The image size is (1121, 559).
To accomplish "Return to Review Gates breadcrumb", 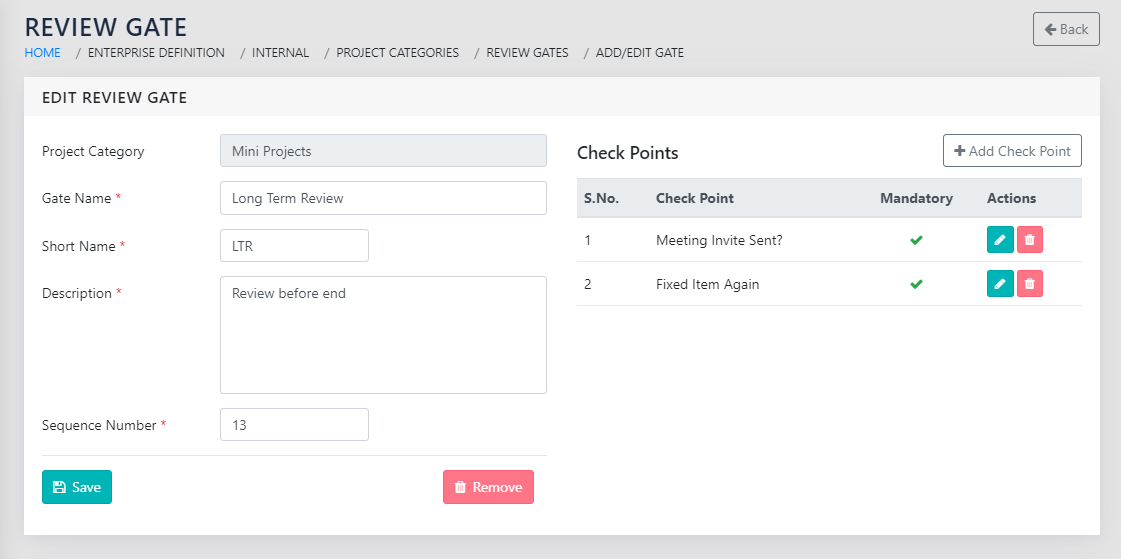I will (527, 53).
